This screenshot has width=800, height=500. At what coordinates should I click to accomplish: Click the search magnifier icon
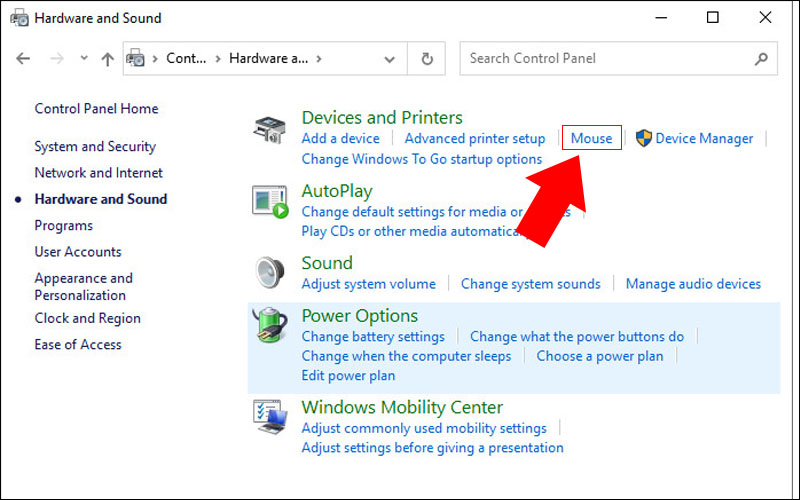[x=761, y=59]
